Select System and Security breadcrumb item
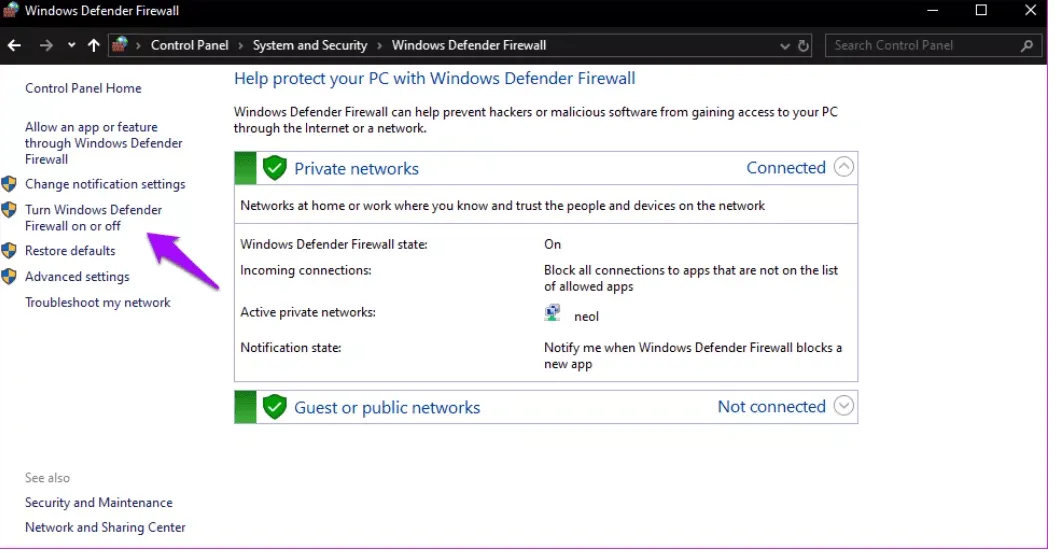This screenshot has height=553, width=1056. point(310,46)
